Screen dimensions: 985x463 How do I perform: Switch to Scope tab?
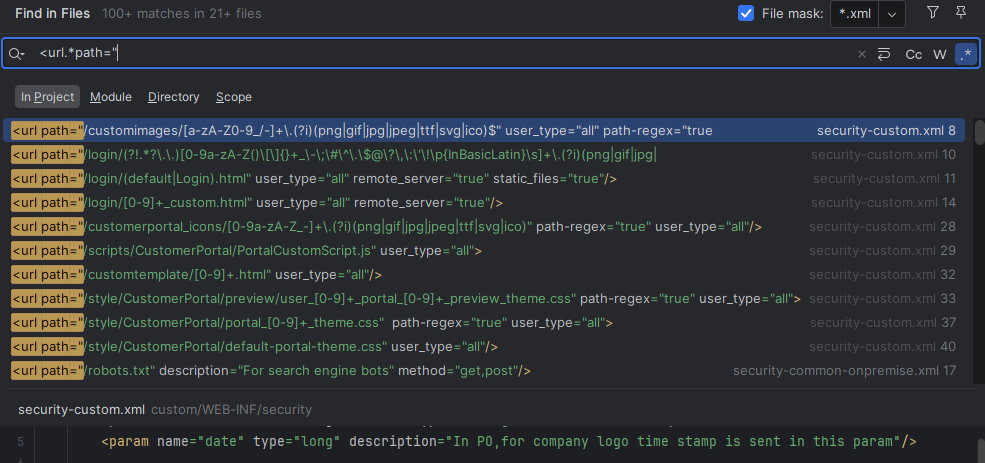[234, 97]
